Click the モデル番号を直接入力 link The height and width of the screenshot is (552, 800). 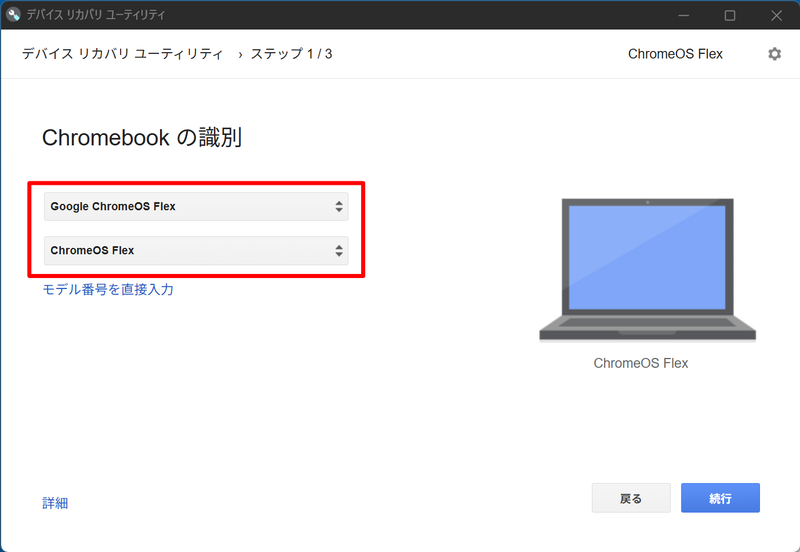[108, 289]
